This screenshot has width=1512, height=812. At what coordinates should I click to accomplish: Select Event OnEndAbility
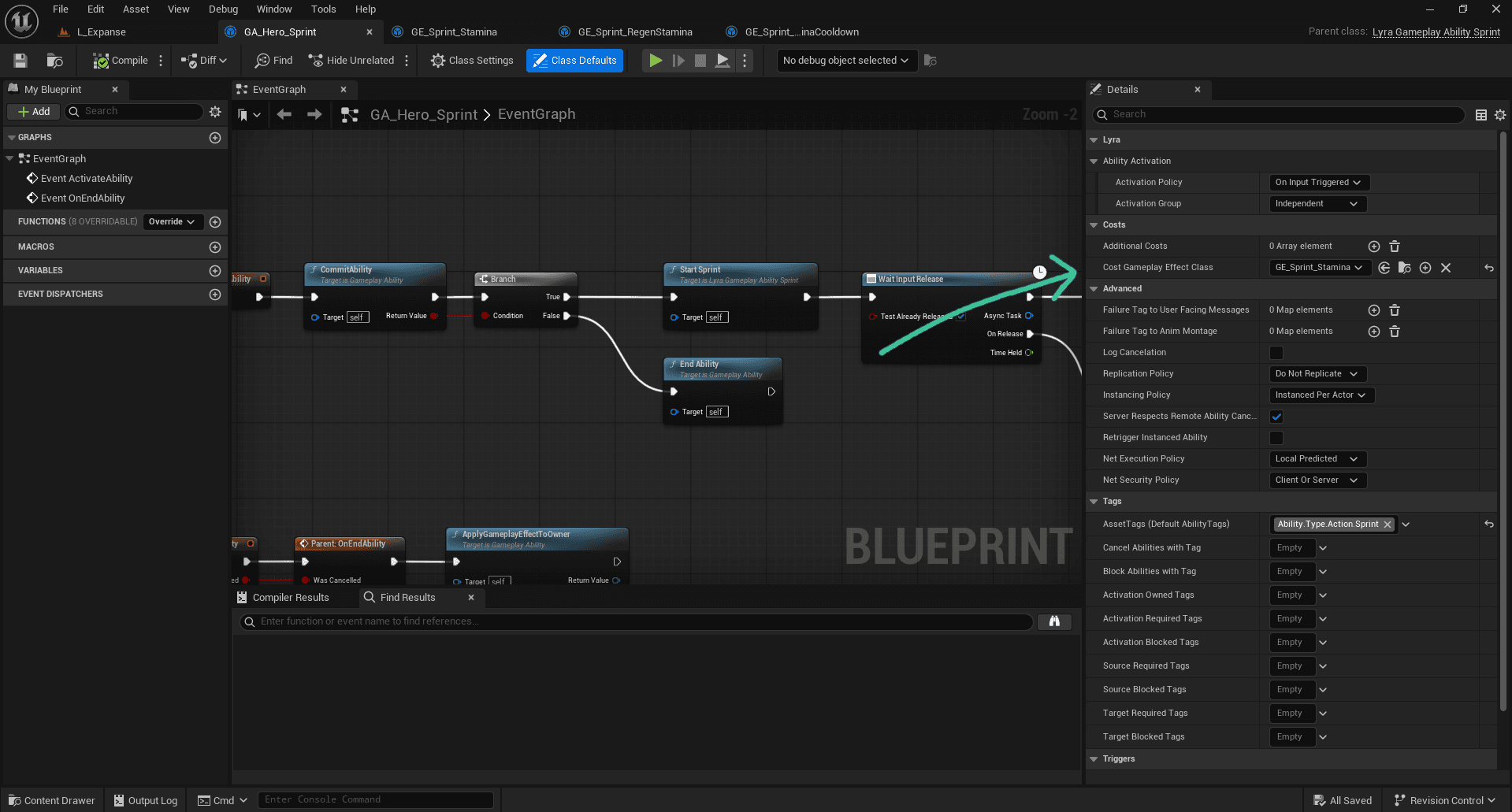(x=83, y=198)
